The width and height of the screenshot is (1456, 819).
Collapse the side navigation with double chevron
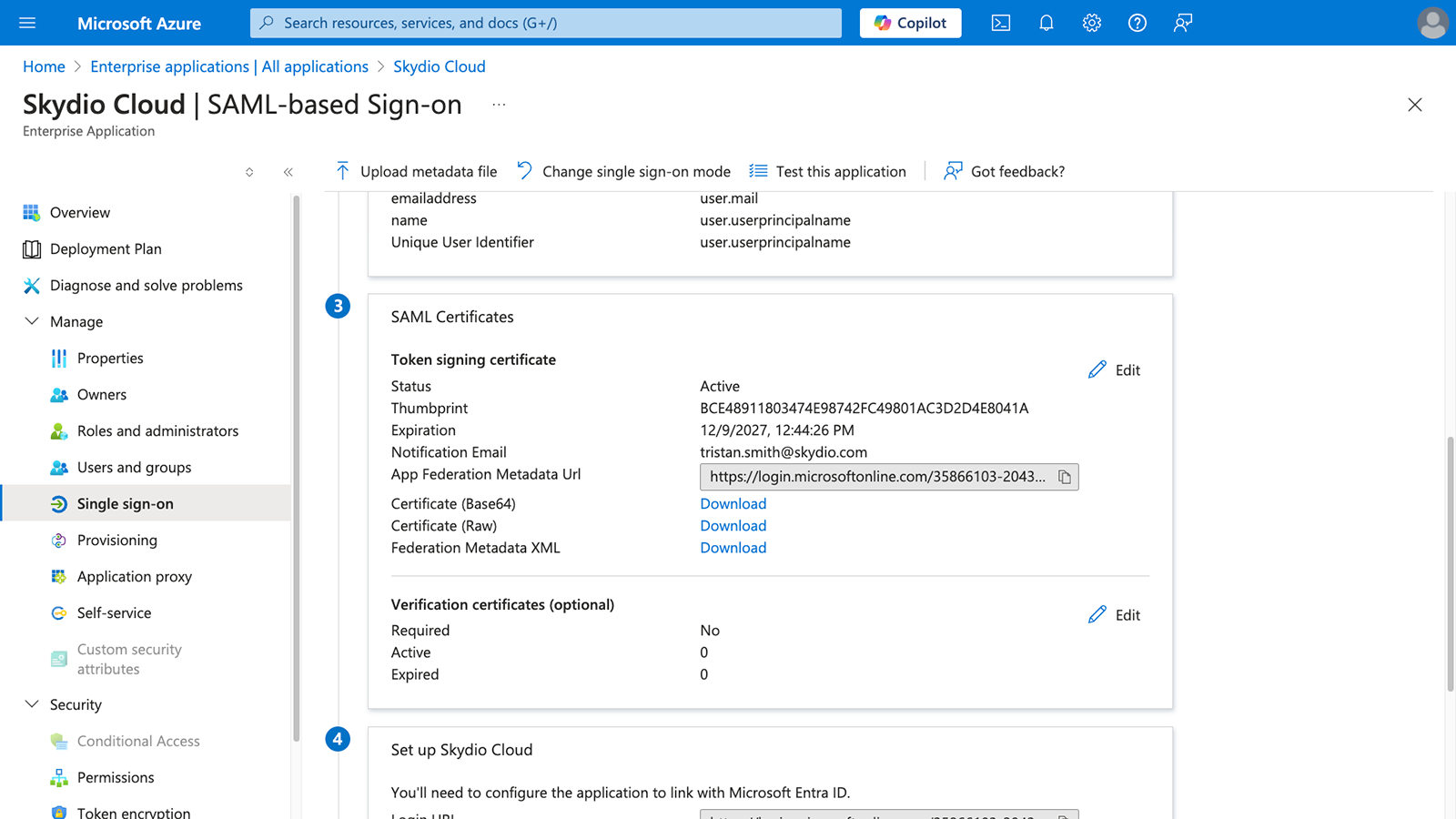pyautogui.click(x=288, y=172)
